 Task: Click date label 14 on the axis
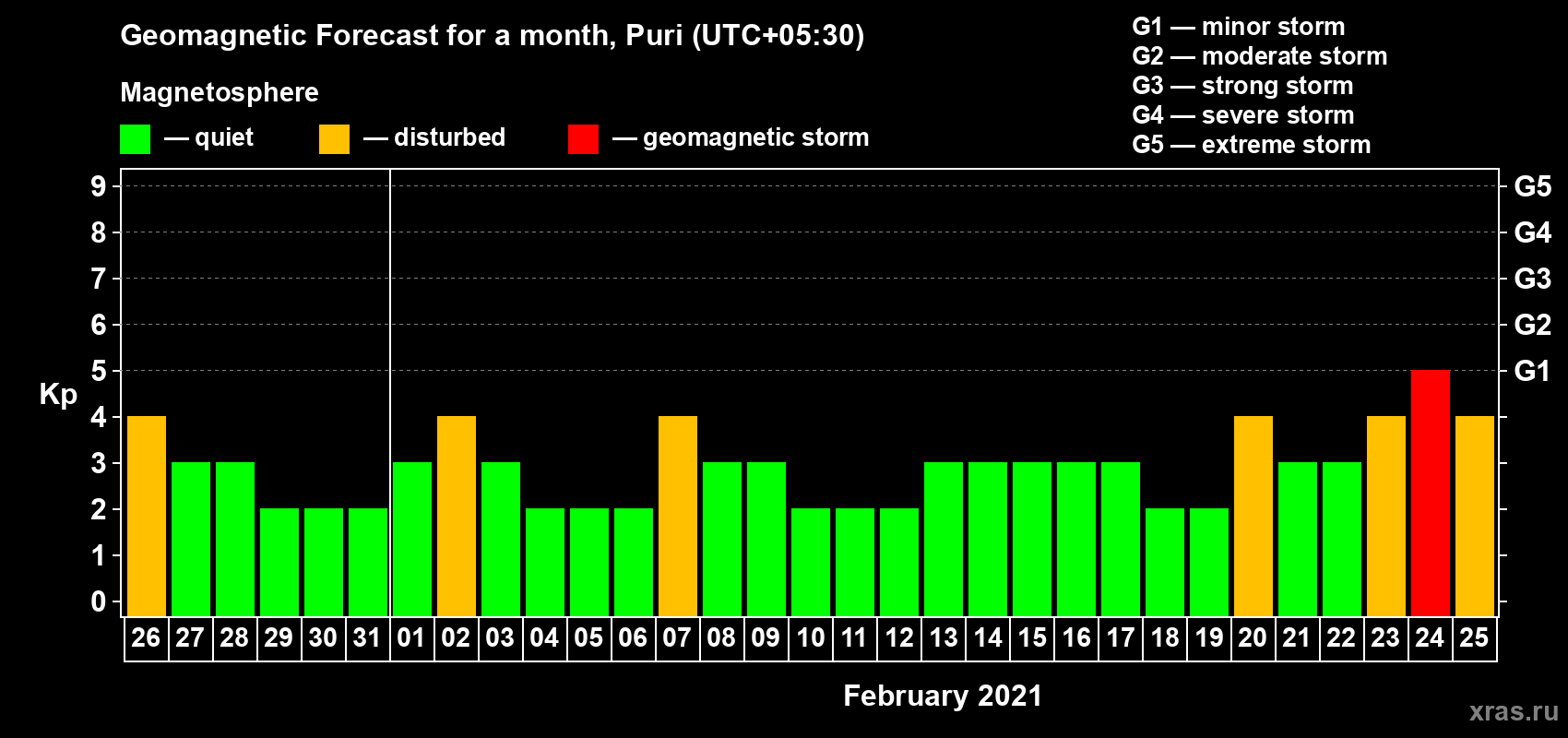tap(987, 637)
